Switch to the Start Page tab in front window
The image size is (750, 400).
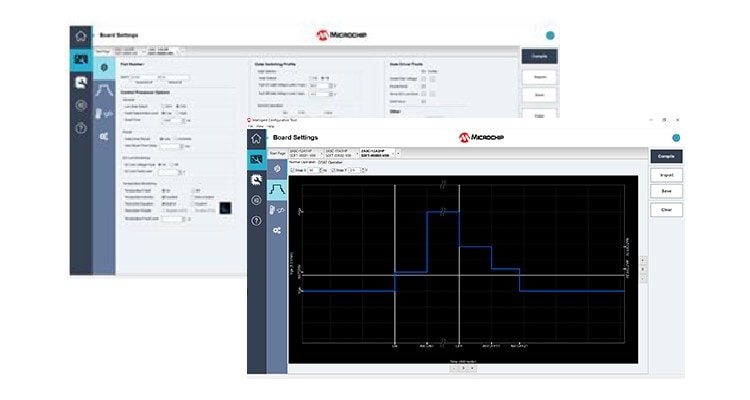pos(278,154)
